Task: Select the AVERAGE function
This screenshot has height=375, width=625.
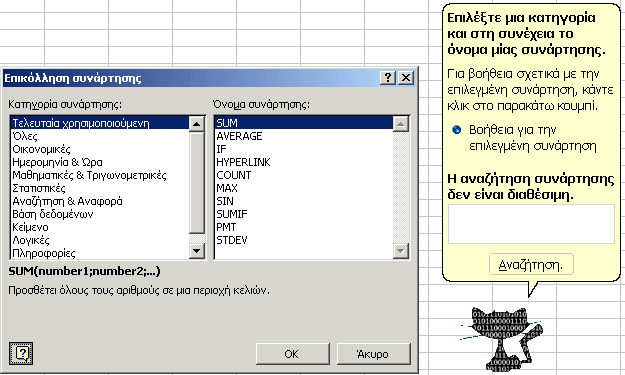Action: 304,136
